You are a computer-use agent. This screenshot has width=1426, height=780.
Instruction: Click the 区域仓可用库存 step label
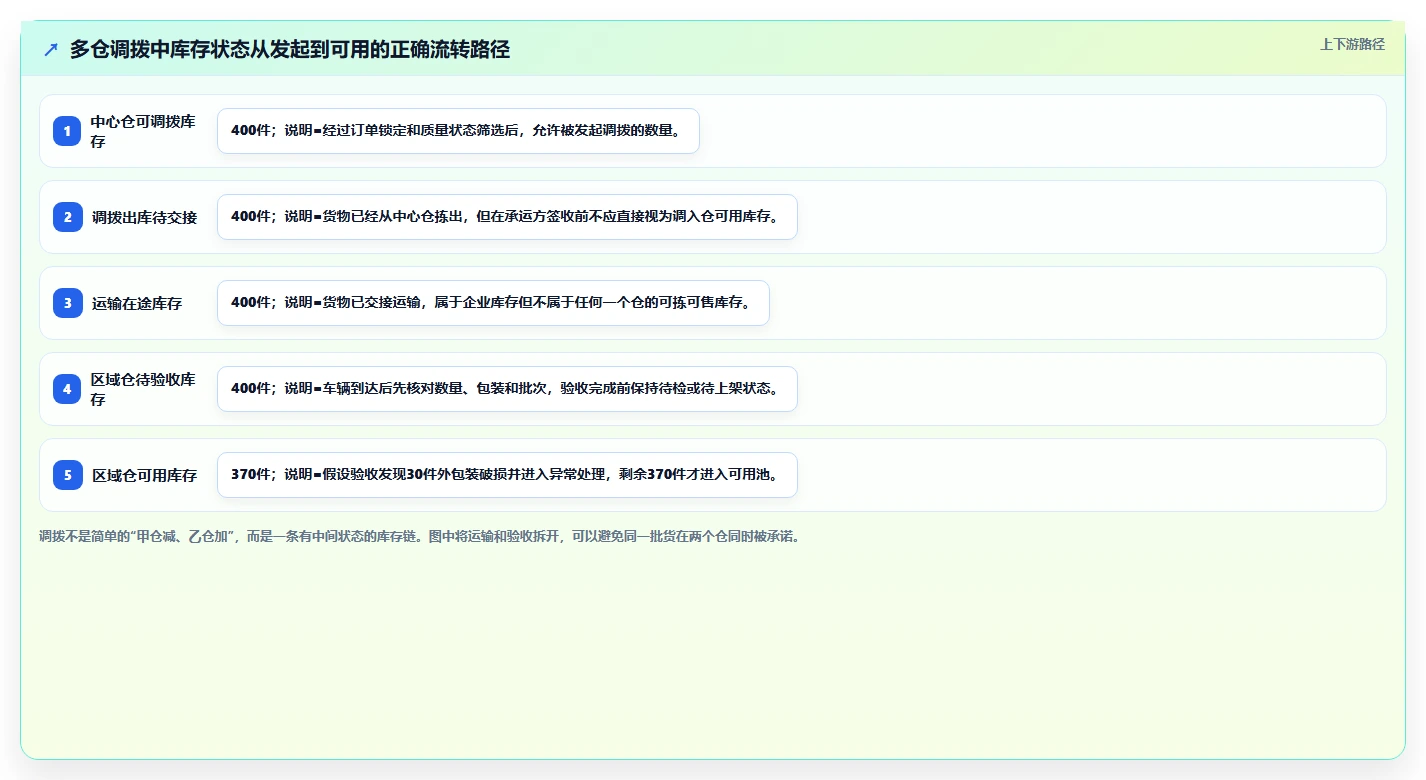pos(144,475)
